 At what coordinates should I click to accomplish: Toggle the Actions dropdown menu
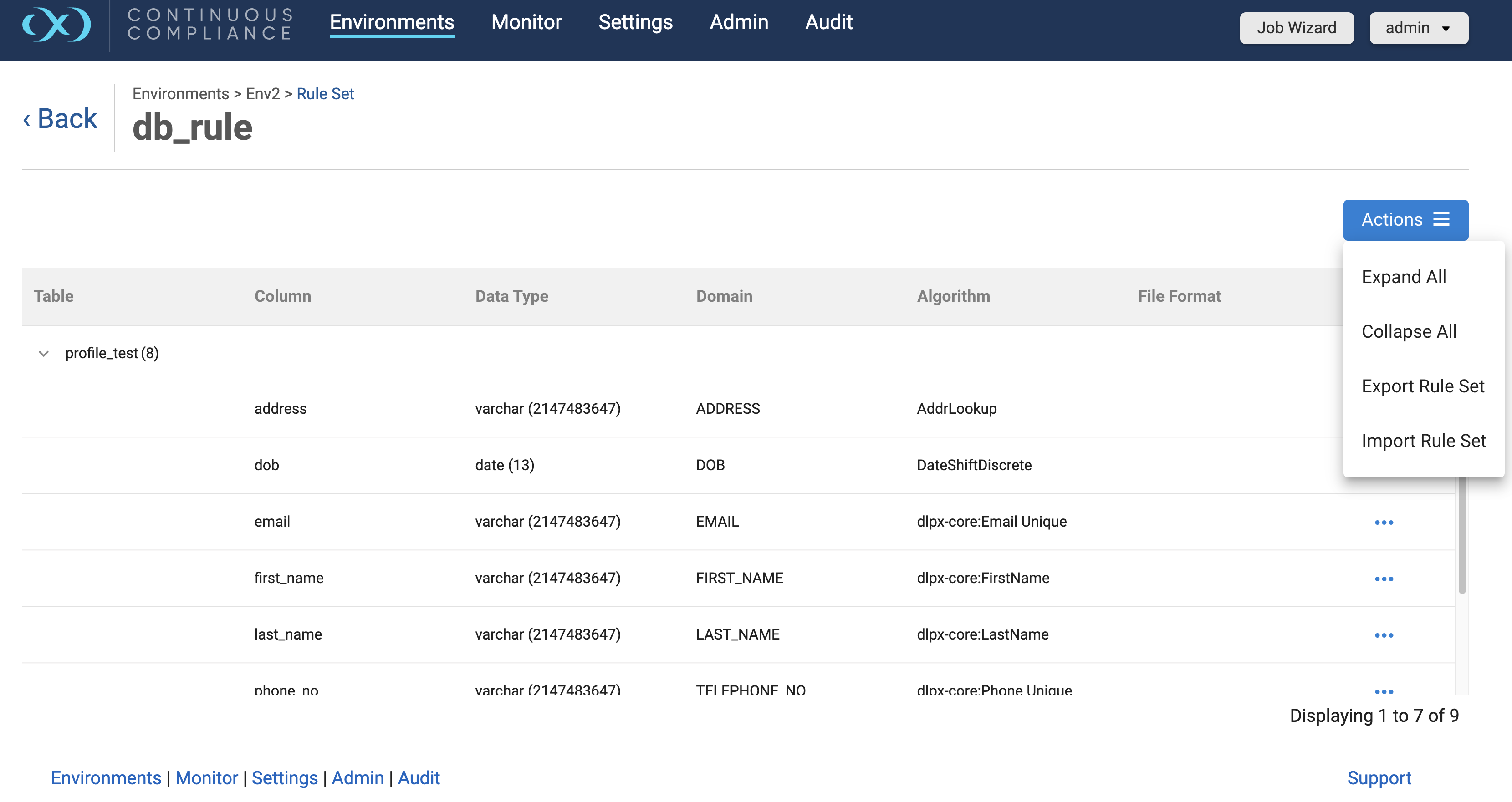pos(1405,219)
